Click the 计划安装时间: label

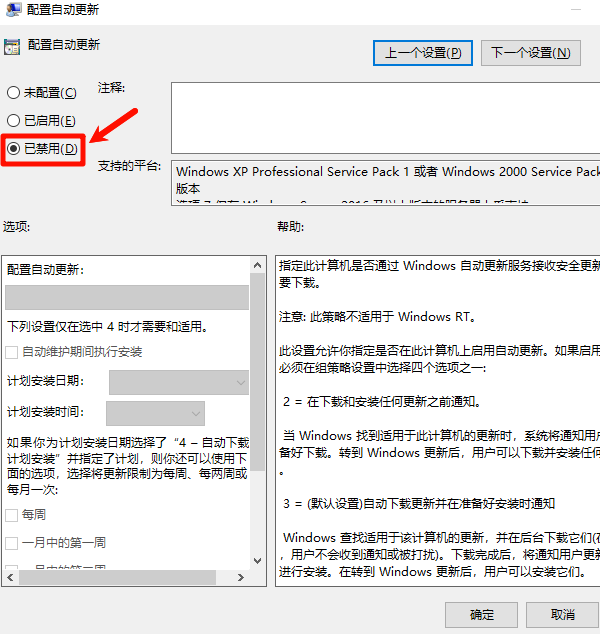46,412
